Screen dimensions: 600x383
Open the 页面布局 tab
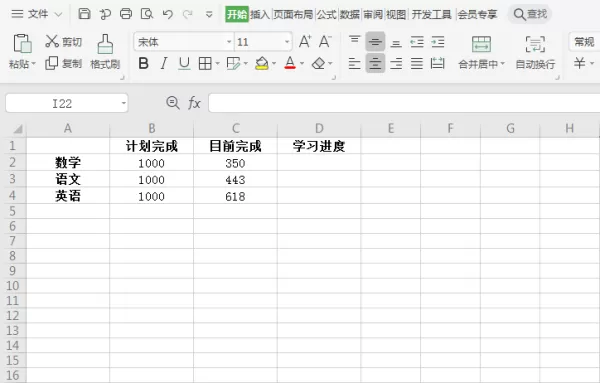click(293, 15)
